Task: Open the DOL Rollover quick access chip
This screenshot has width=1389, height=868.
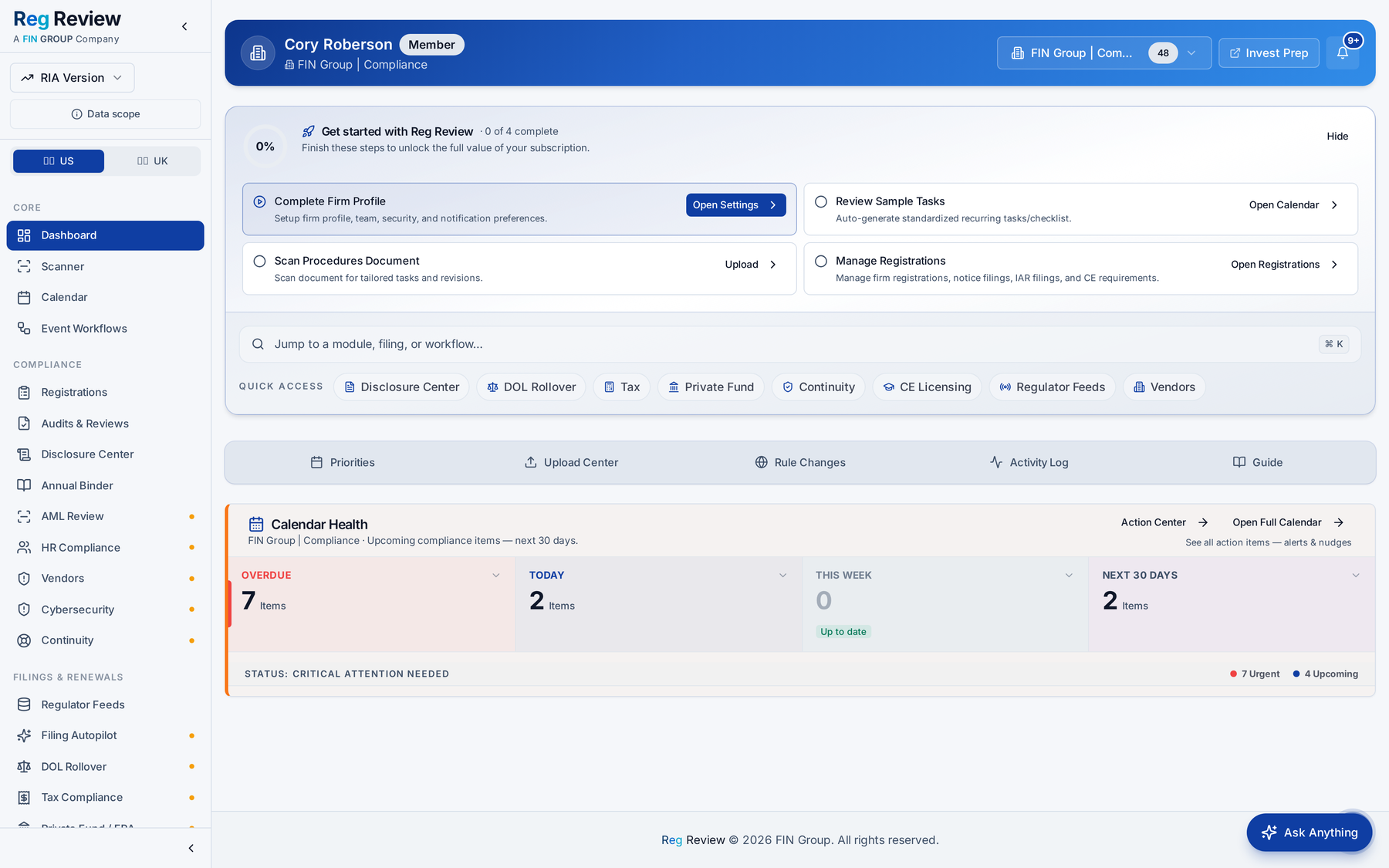Action: pos(531,387)
